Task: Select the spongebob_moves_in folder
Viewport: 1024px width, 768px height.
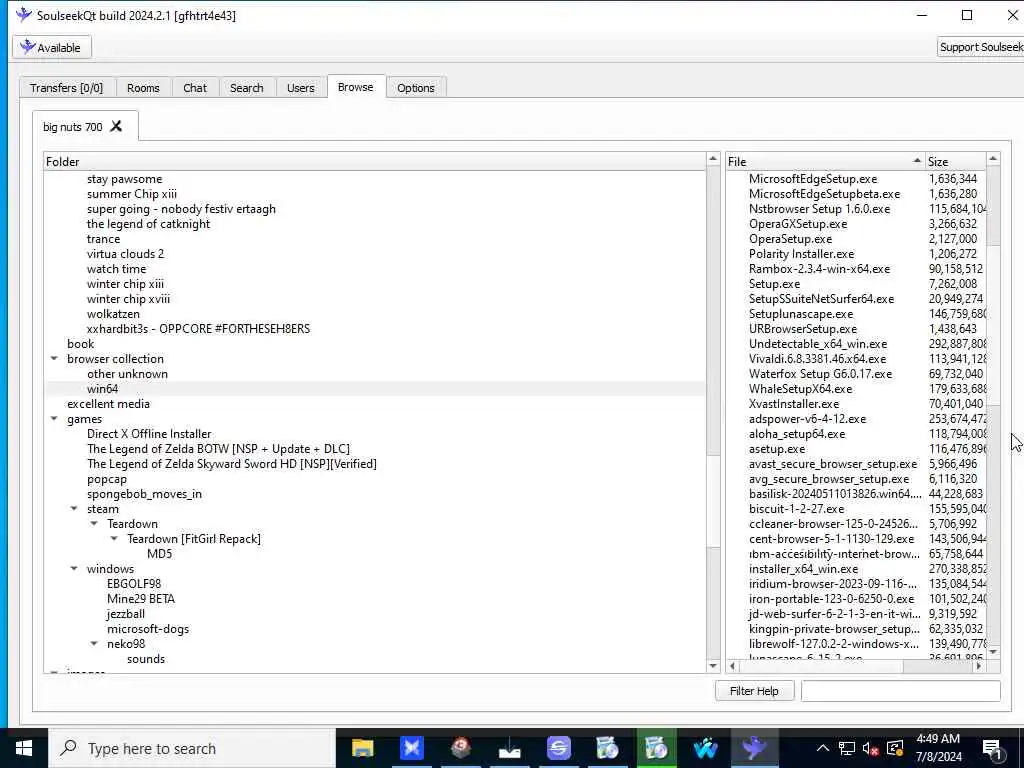Action: [144, 494]
